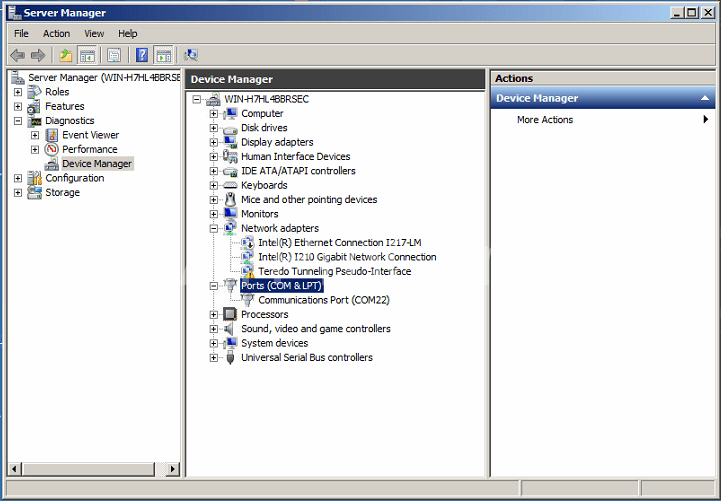
Task: Click the Scan for hardware changes icon
Action: click(x=191, y=55)
